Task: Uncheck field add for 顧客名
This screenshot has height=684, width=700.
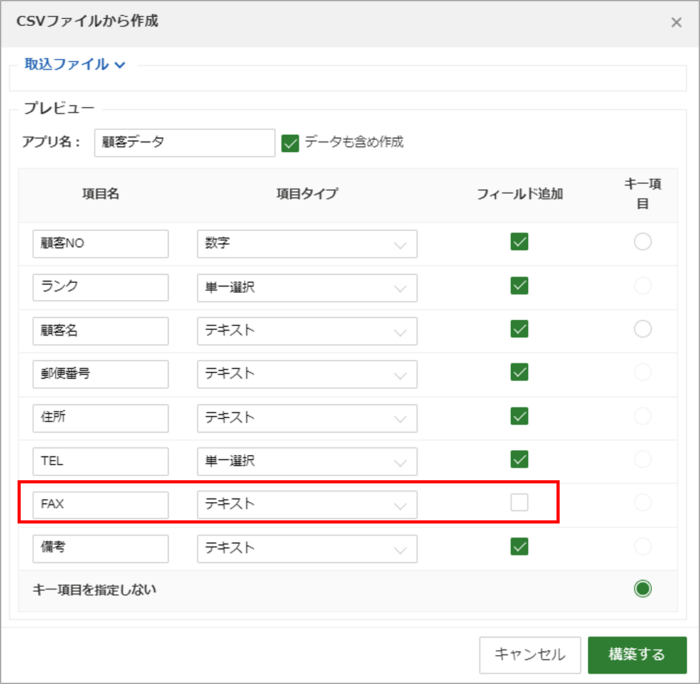Action: [519, 329]
